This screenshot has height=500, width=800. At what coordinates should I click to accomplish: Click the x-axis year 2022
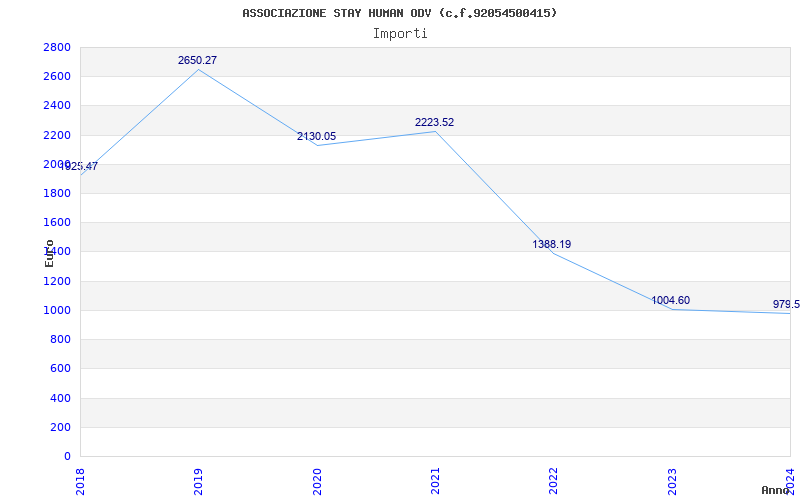click(553, 481)
